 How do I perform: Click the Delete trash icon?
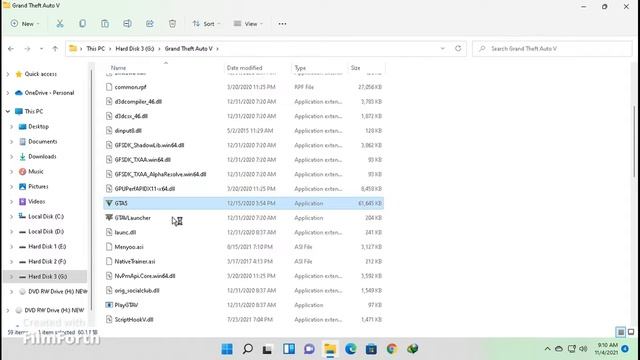click(172, 24)
